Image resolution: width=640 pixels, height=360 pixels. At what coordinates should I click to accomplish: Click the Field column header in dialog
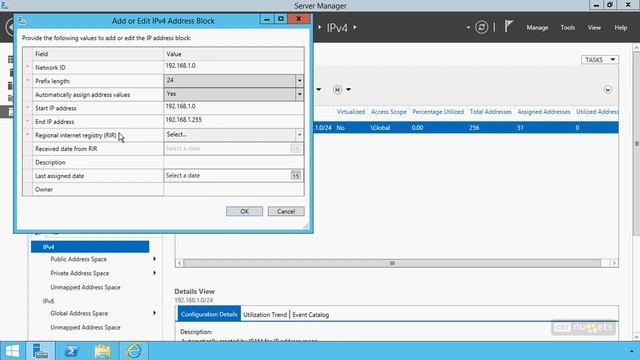point(98,54)
